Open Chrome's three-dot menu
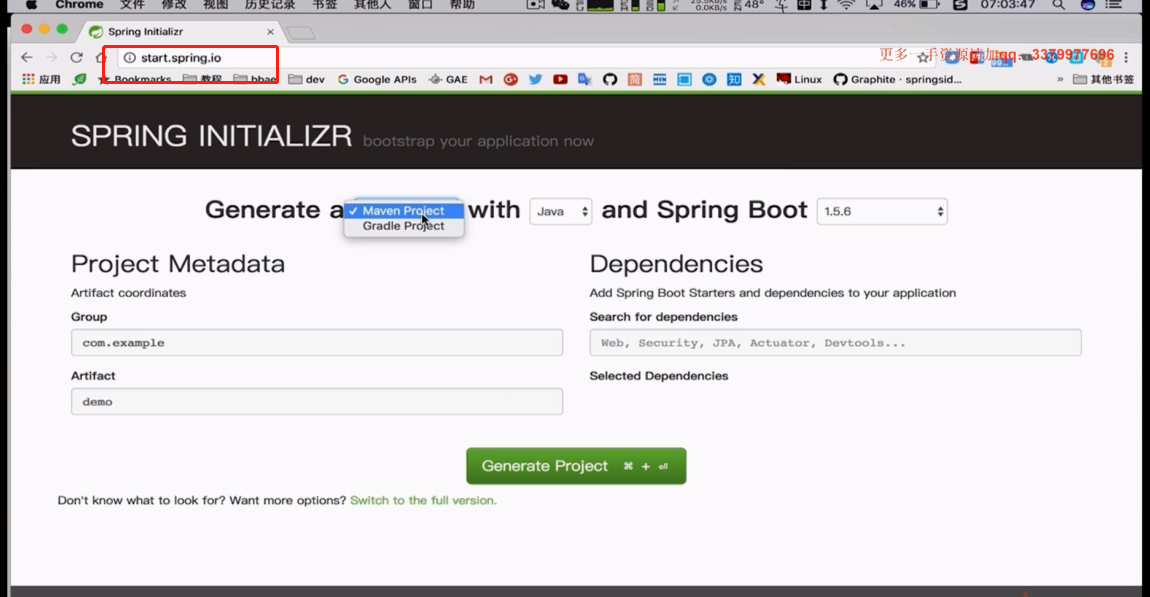1150x597 pixels. tap(1127, 57)
